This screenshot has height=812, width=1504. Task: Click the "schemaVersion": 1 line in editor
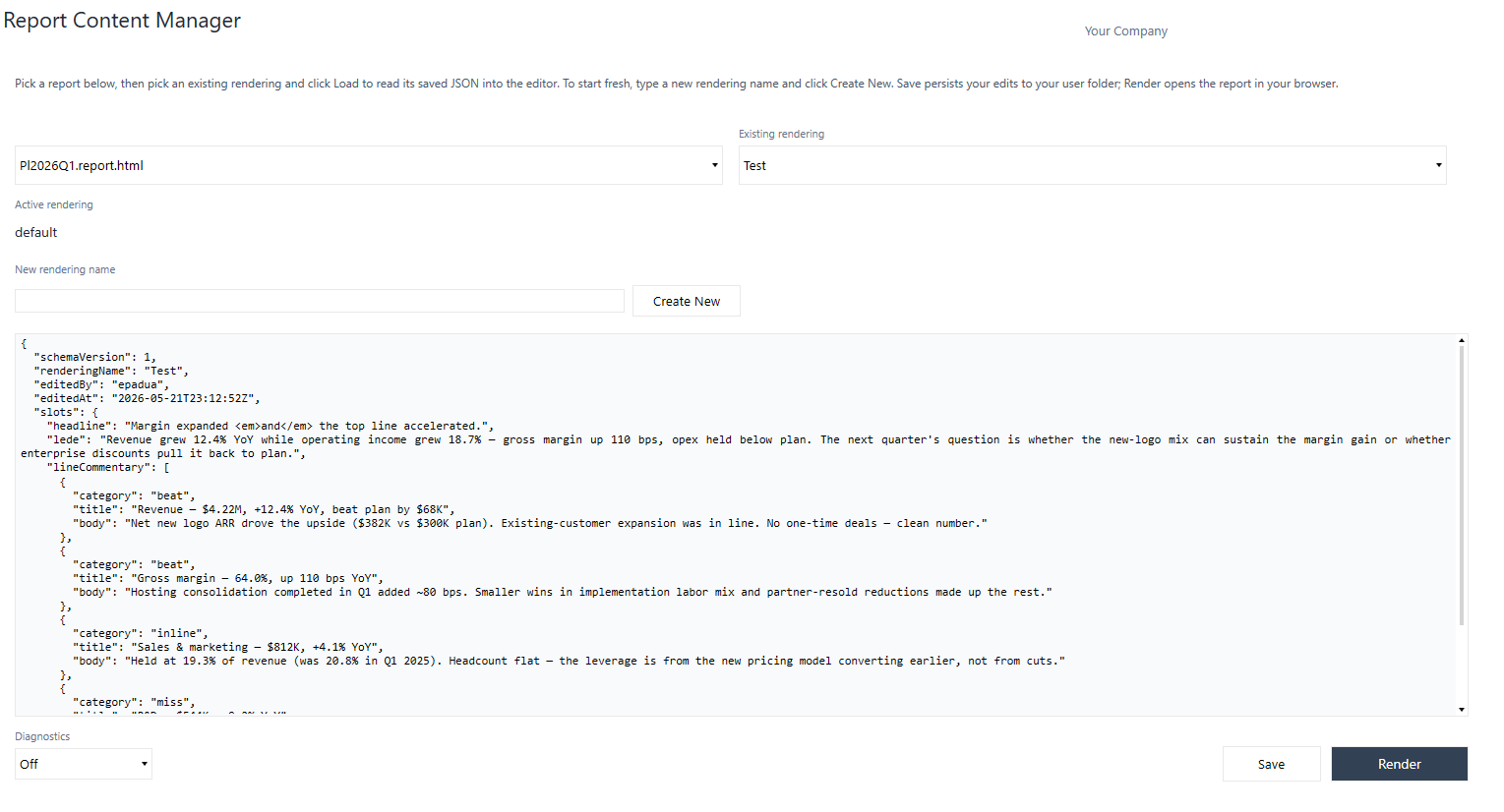(x=95, y=357)
